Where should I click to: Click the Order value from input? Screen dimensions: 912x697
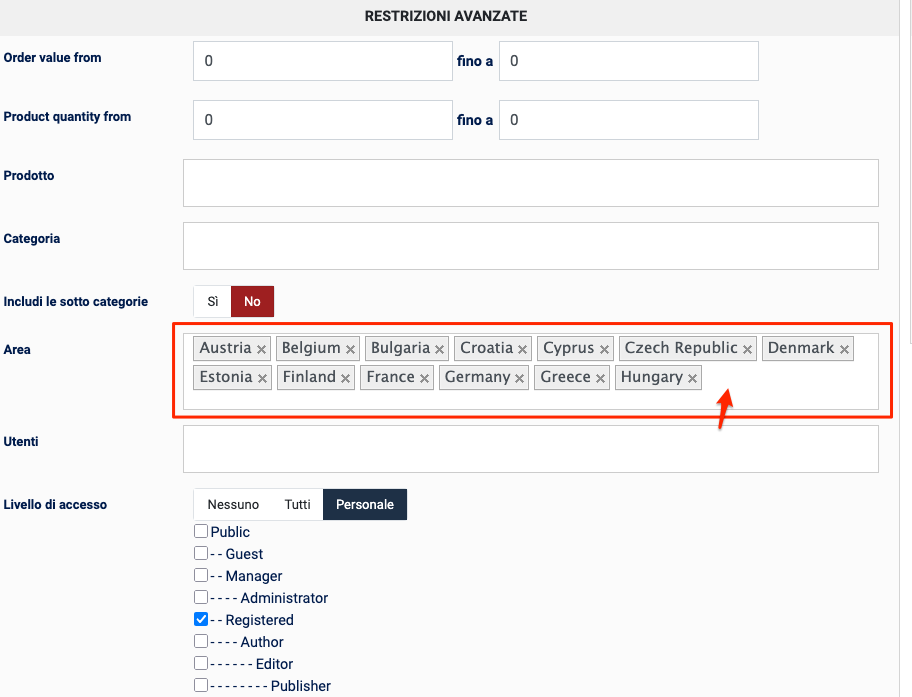pos(322,61)
